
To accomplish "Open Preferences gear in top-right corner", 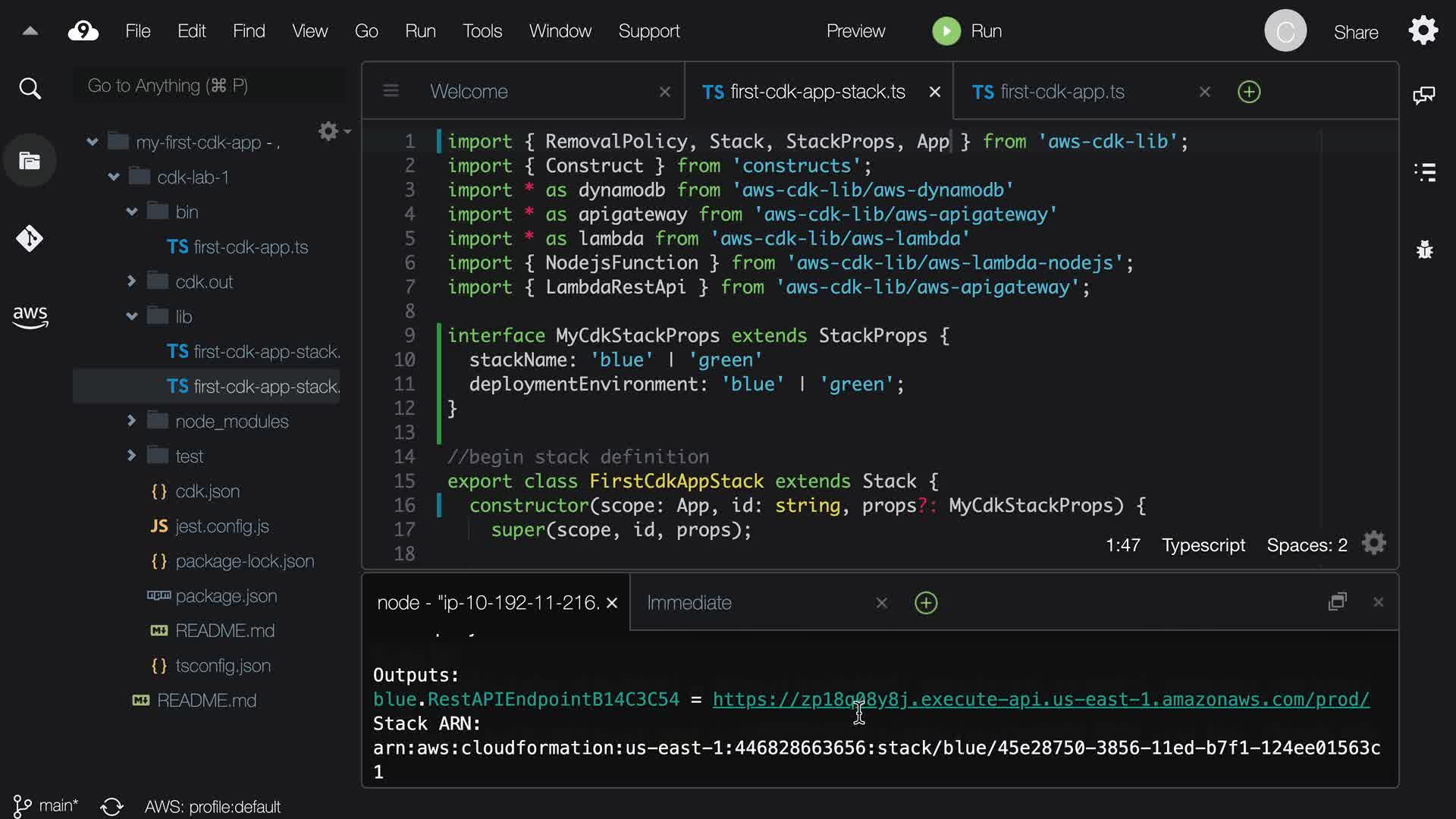I will [1423, 31].
